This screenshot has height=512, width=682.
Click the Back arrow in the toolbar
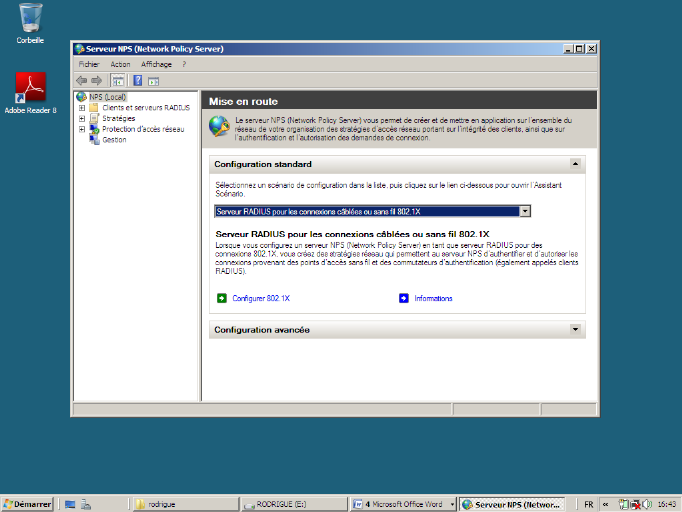coord(82,80)
